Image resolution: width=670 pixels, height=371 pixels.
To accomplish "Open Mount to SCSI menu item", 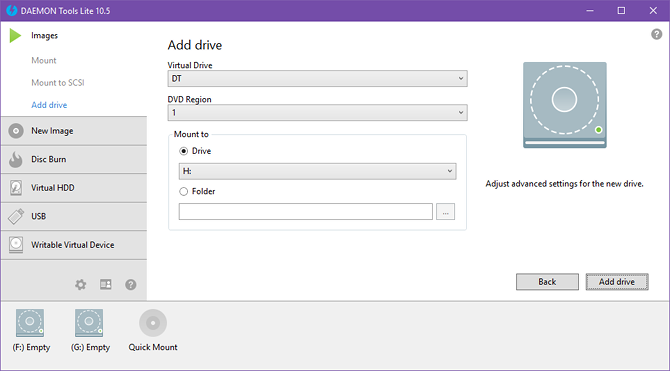I will 58,82.
